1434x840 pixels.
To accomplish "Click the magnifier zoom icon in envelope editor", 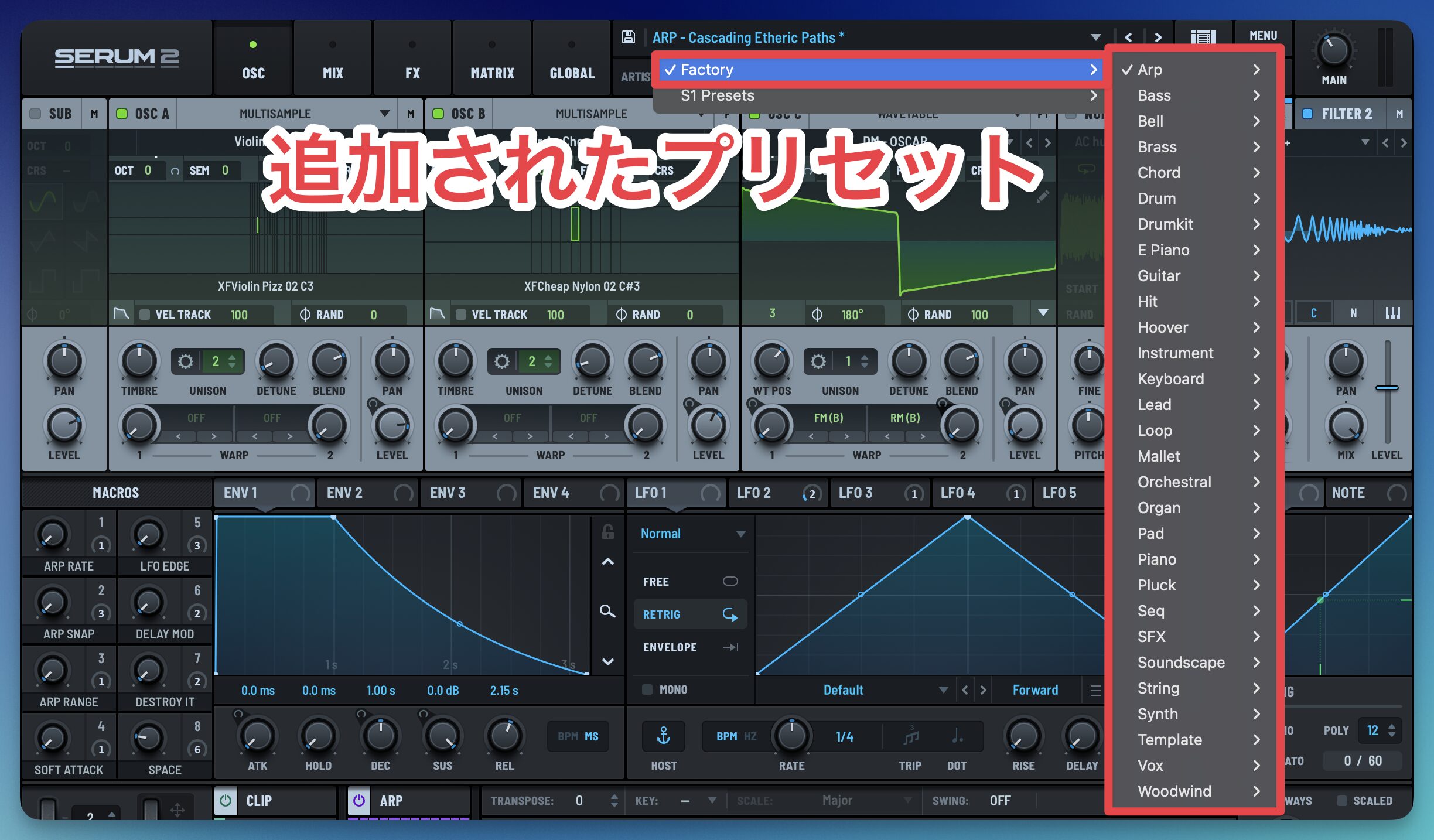I will [607, 612].
